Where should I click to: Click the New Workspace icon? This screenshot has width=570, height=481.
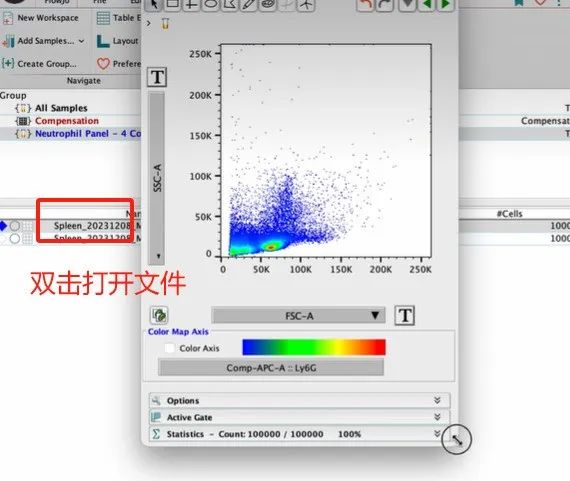click(8, 18)
